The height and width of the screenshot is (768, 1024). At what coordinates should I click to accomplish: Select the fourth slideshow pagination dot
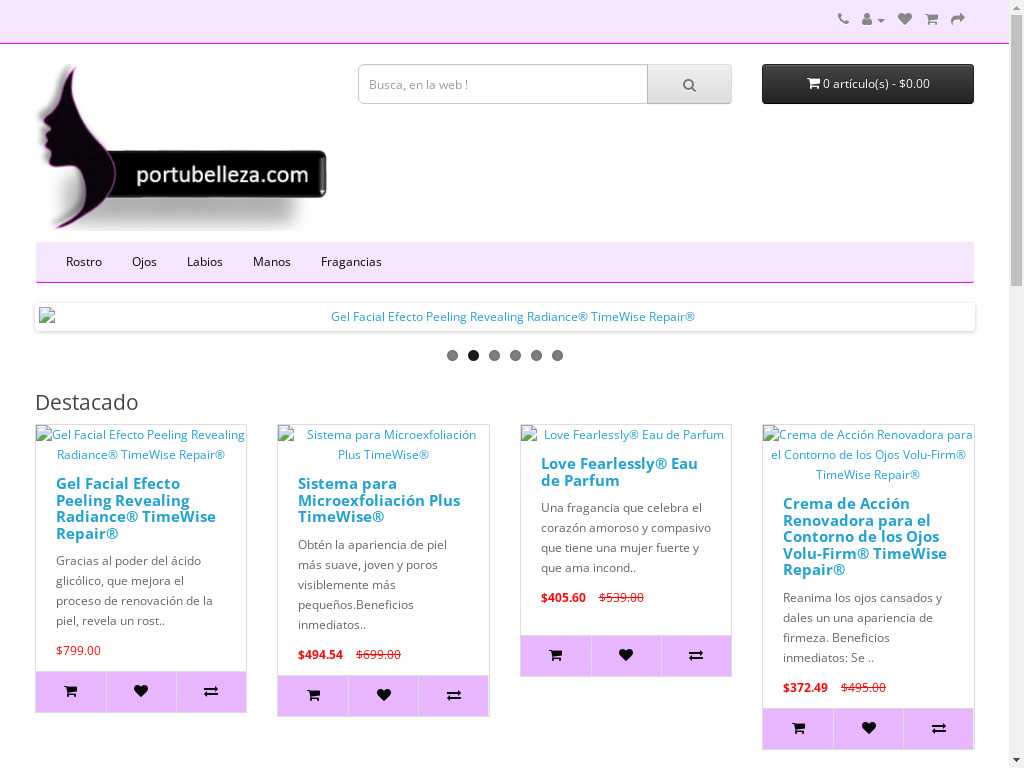click(x=515, y=355)
